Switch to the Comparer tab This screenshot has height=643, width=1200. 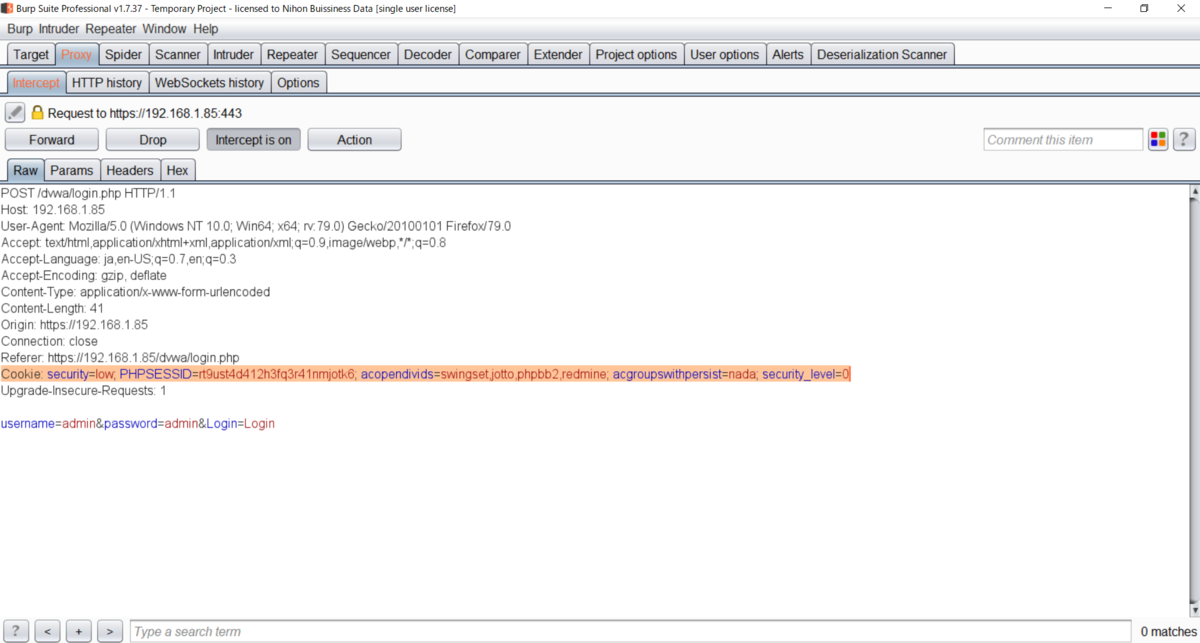tap(493, 54)
